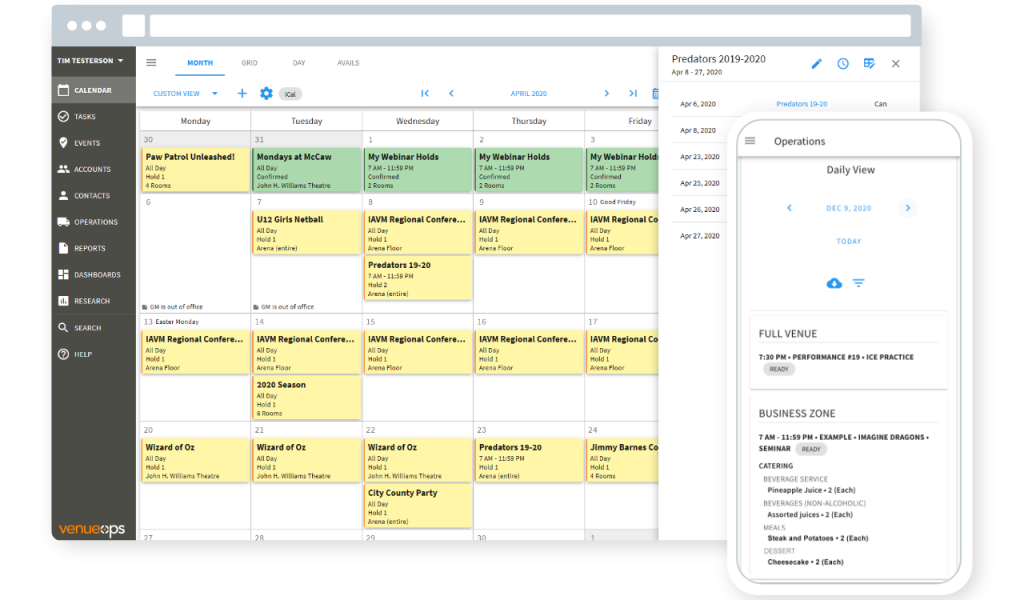Click the plus icon to add event
The width and height of the screenshot is (1024, 600).
point(242,93)
